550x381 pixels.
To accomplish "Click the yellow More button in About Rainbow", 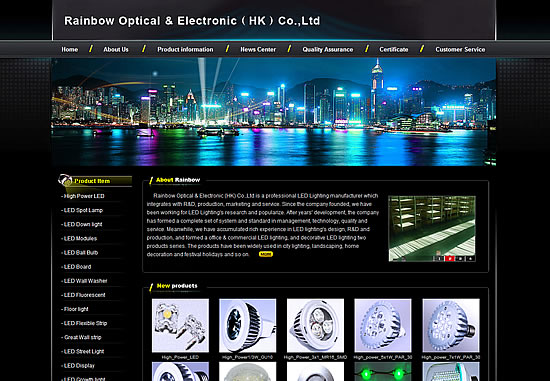I will pyautogui.click(x=266, y=254).
